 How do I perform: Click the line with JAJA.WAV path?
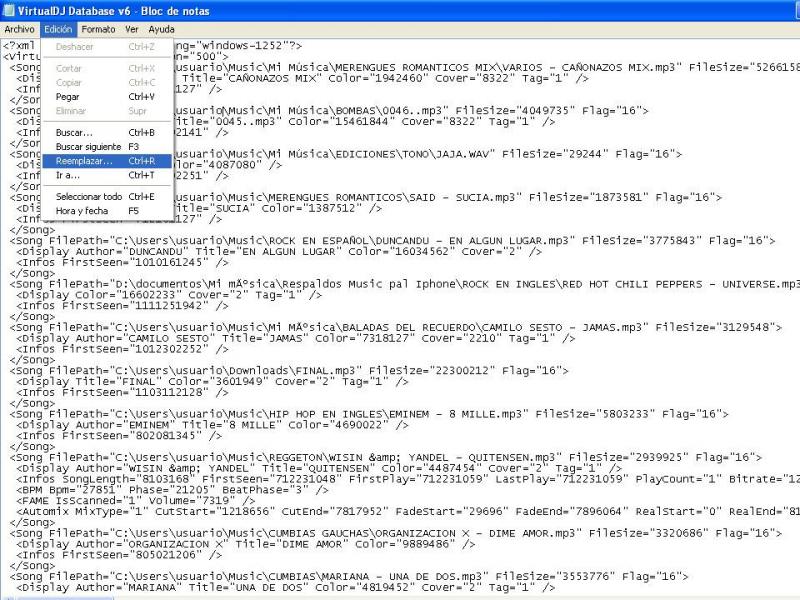tap(428, 154)
